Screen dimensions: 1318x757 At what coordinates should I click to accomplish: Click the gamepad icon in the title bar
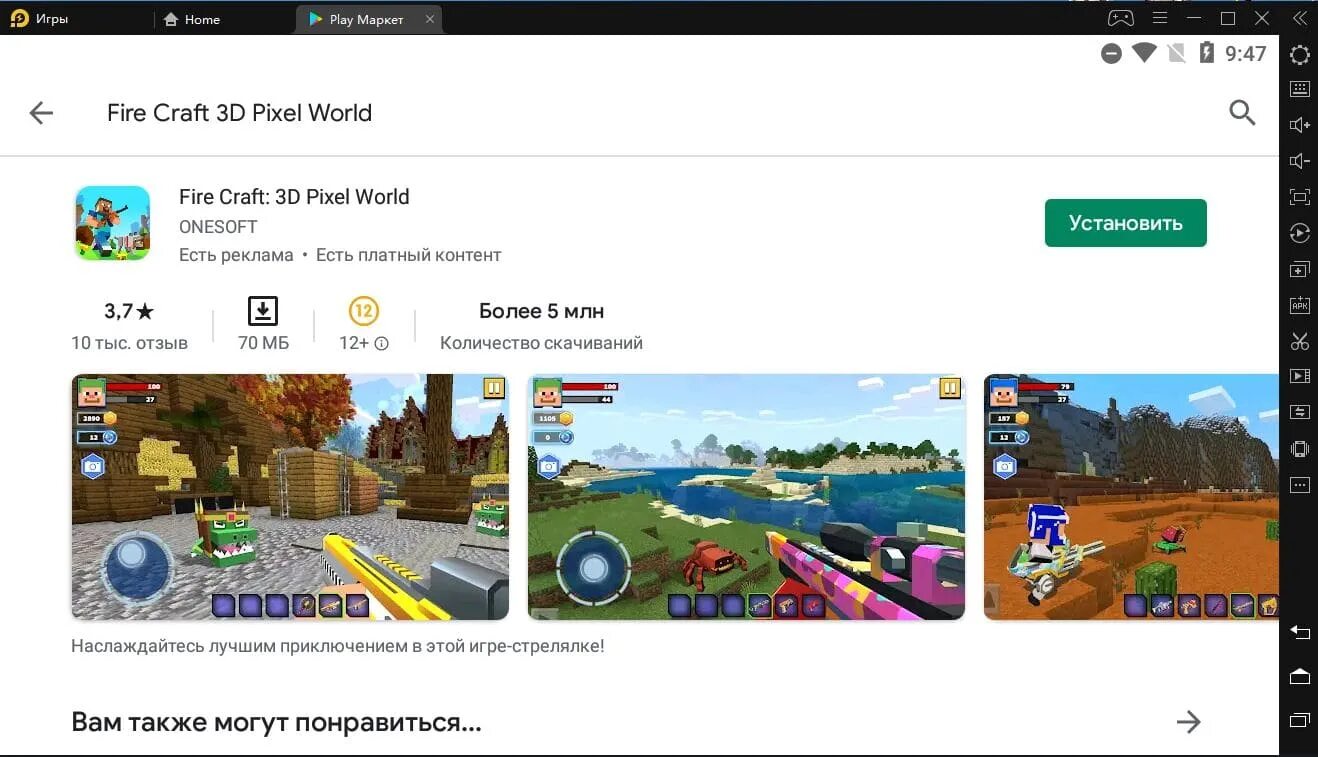point(1119,17)
